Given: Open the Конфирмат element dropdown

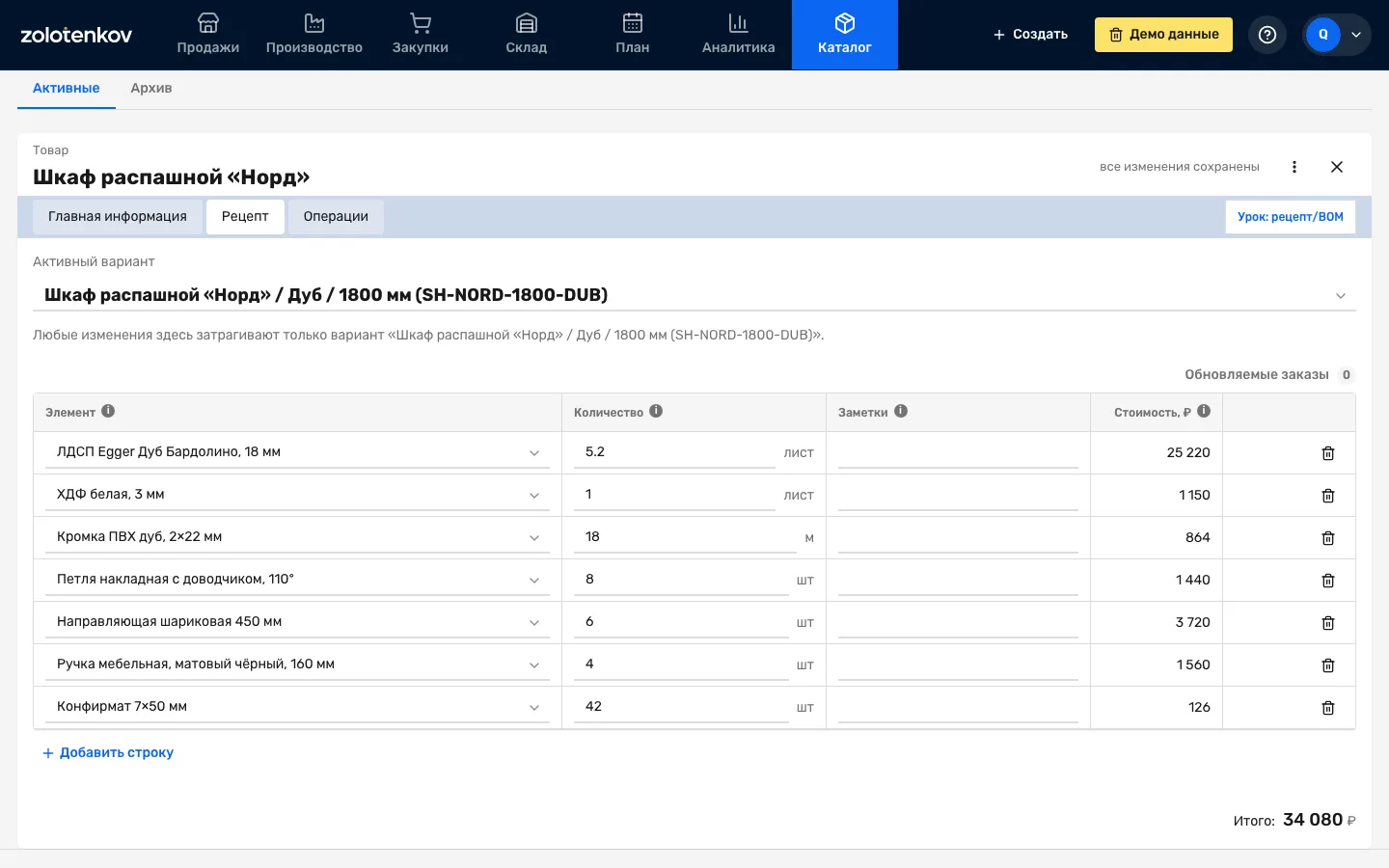Looking at the screenshot, I should [297, 707].
